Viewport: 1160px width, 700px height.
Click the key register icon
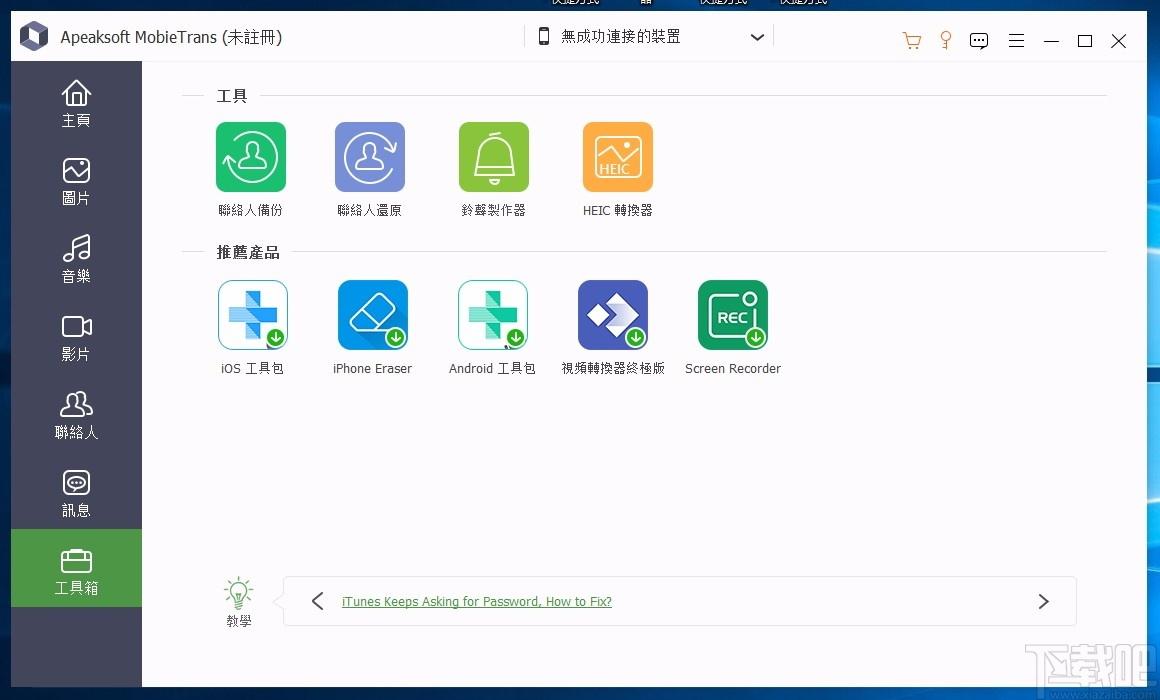945,40
